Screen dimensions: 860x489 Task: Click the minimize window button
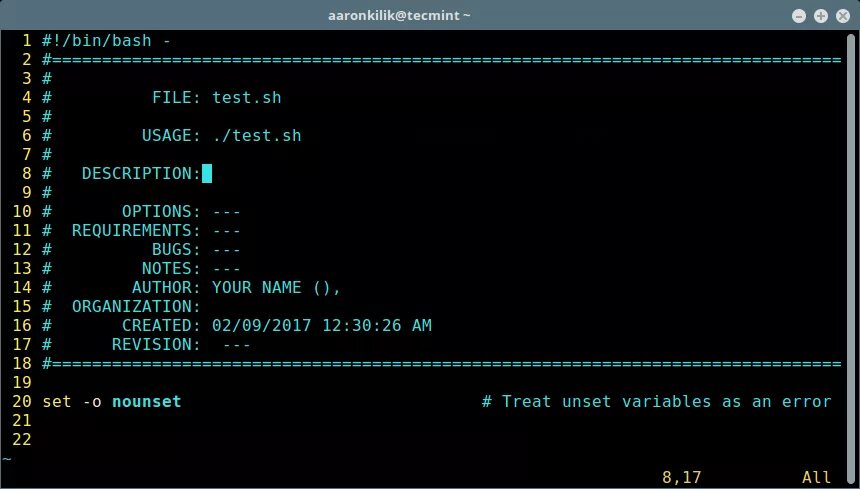(x=799, y=16)
